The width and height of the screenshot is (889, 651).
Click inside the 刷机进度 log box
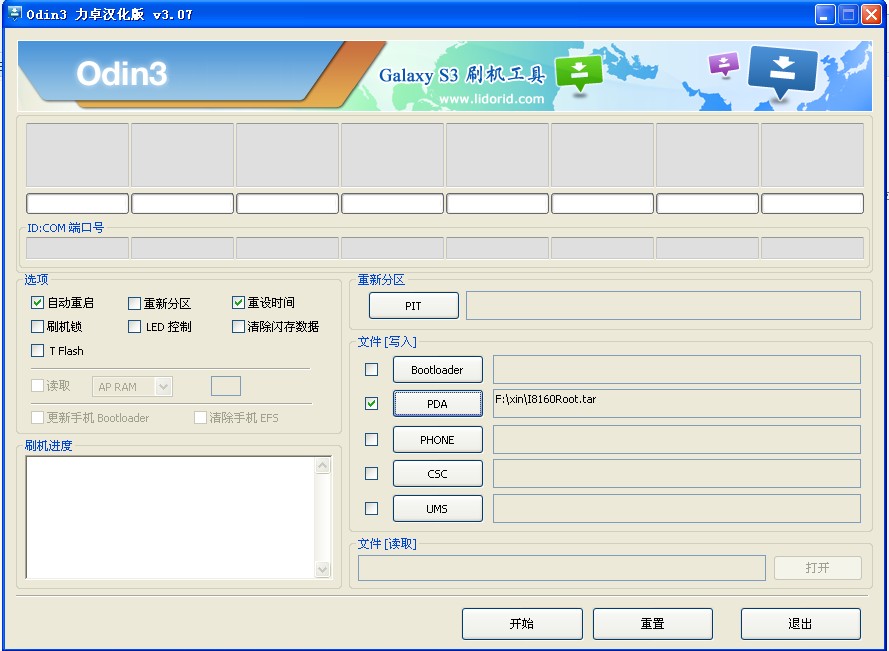click(x=170, y=517)
